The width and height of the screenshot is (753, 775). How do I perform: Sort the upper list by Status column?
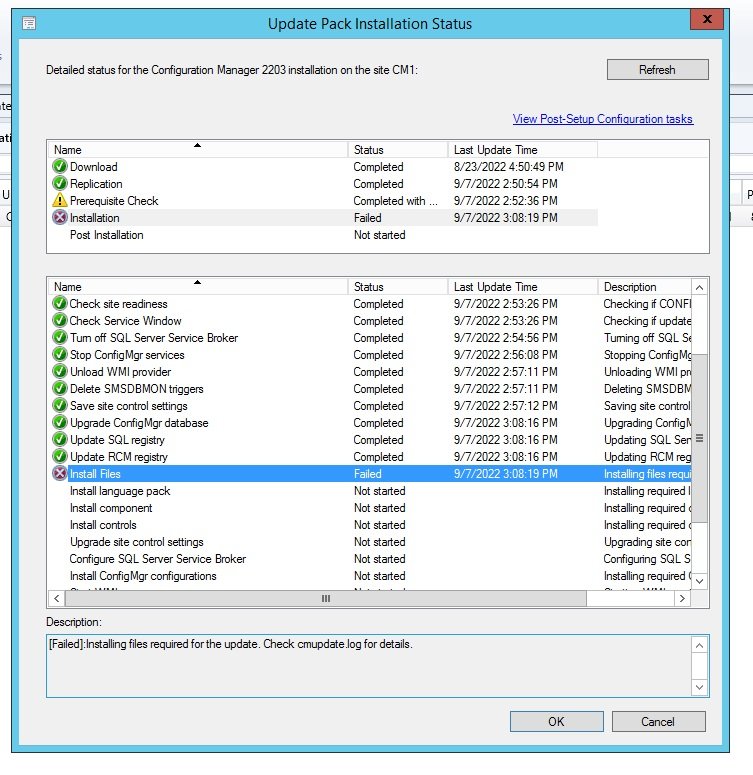pyautogui.click(x=398, y=150)
